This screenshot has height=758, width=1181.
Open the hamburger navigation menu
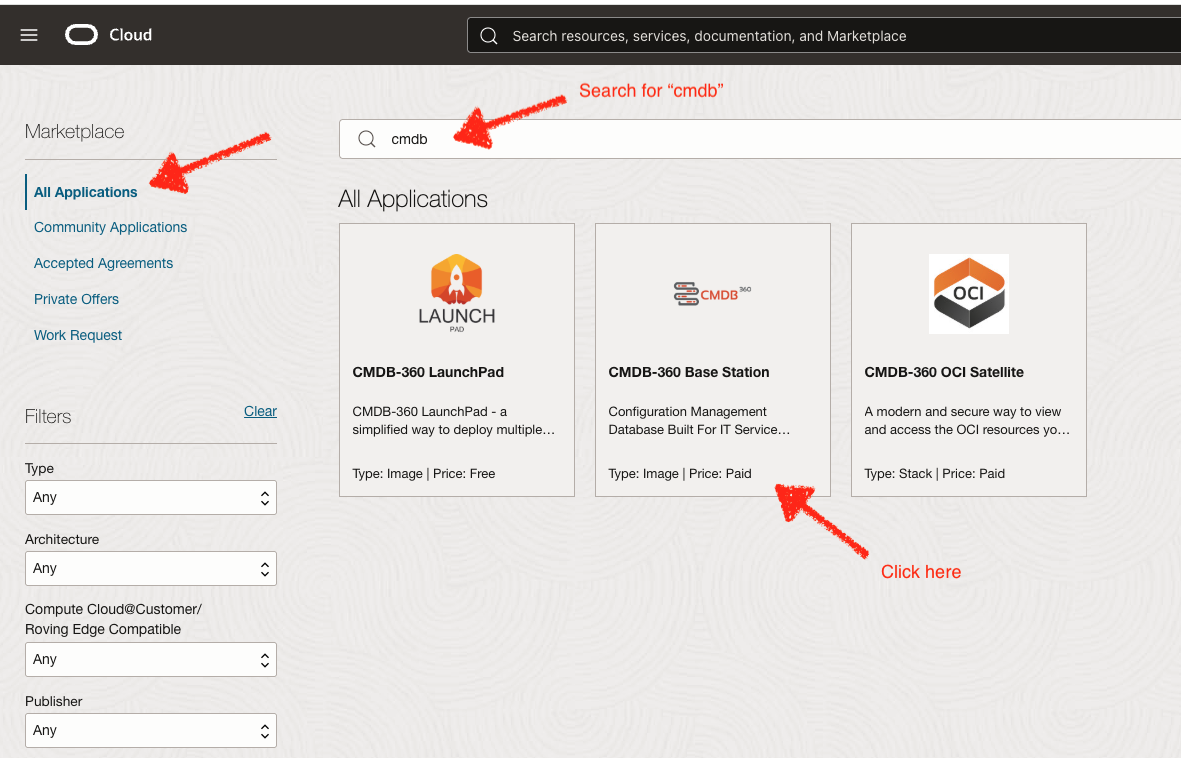click(29, 35)
